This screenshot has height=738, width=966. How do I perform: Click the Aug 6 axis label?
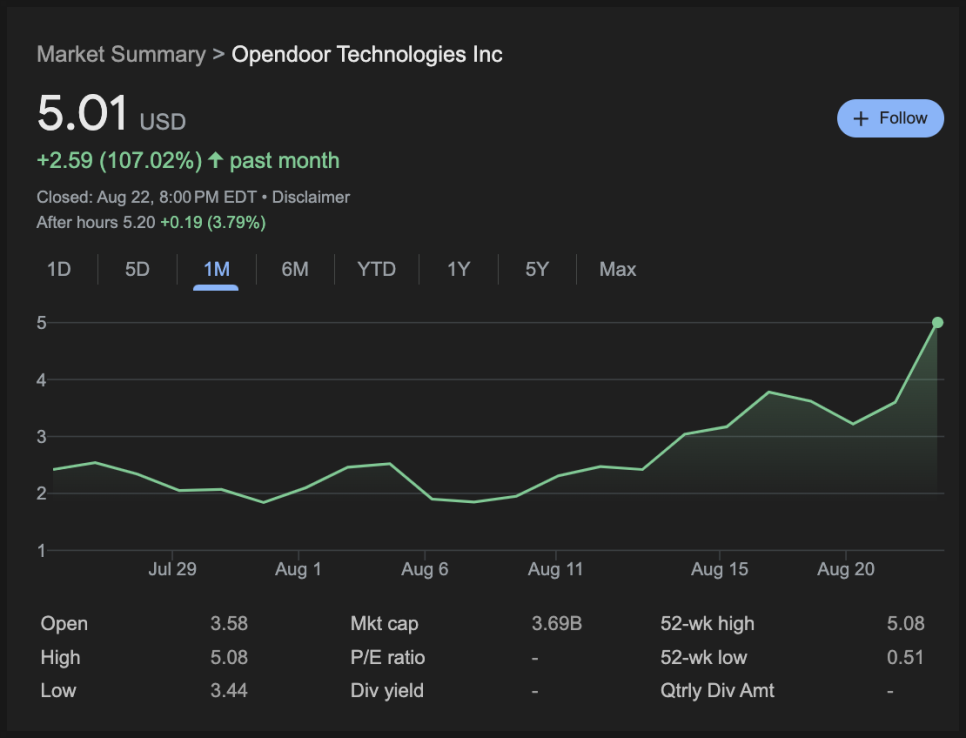click(x=424, y=569)
